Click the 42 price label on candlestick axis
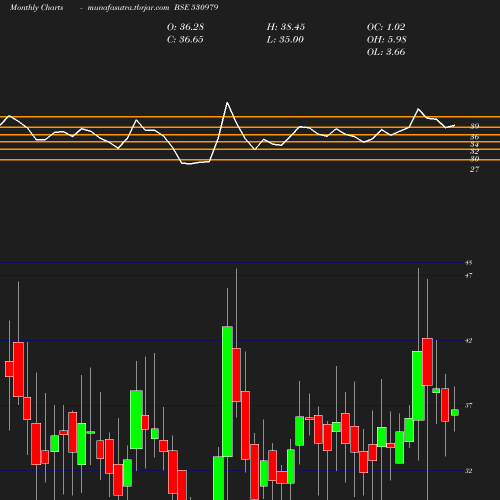The width and height of the screenshot is (500, 500). coord(469,341)
